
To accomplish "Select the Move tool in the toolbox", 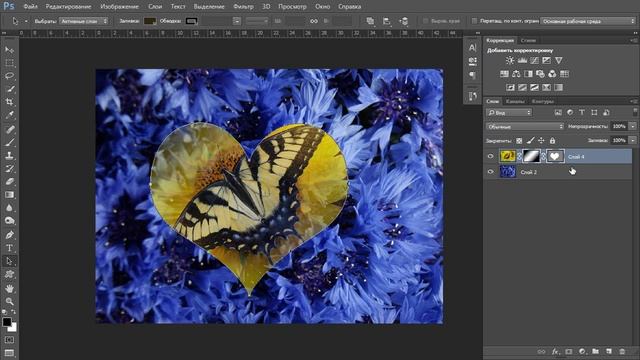I will pyautogui.click(x=9, y=50).
